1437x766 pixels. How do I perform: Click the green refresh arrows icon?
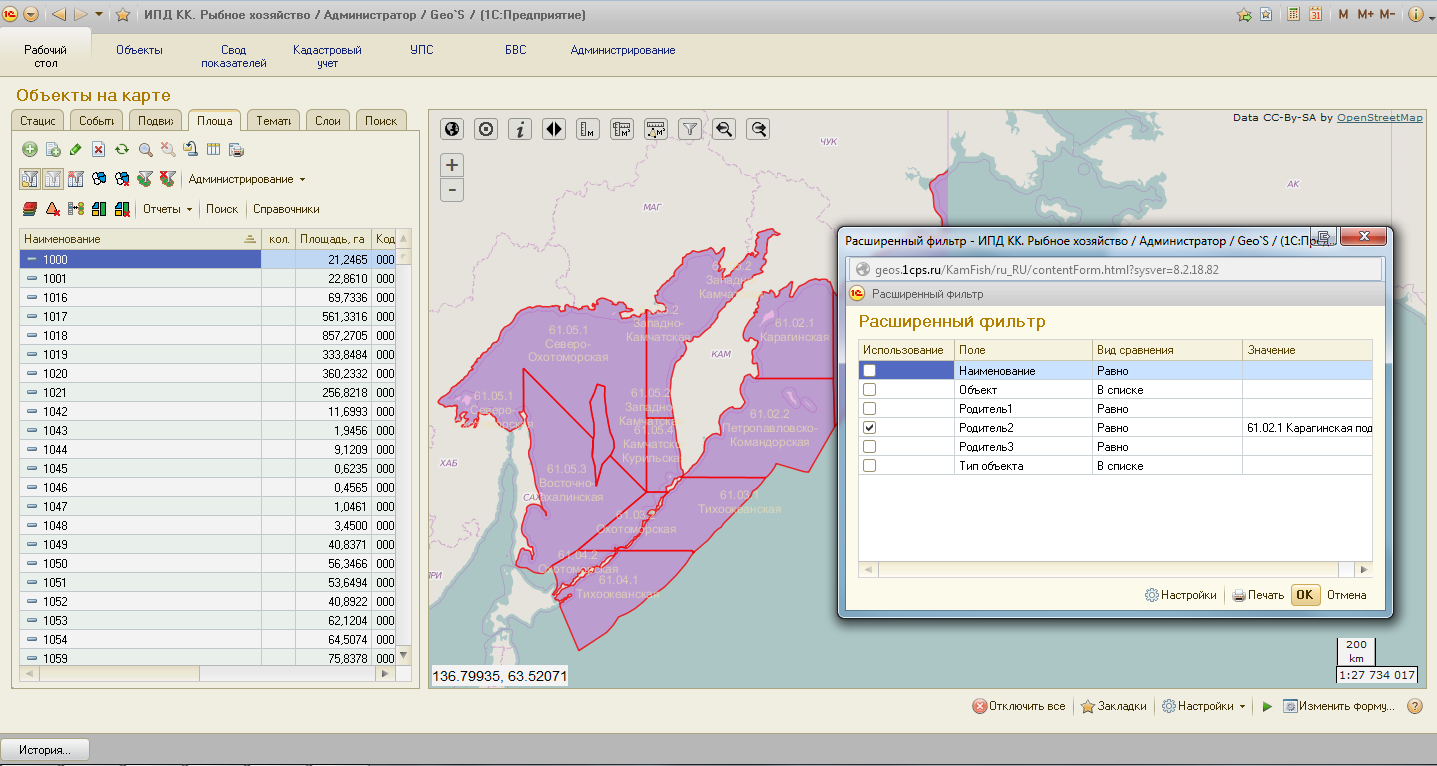122,149
